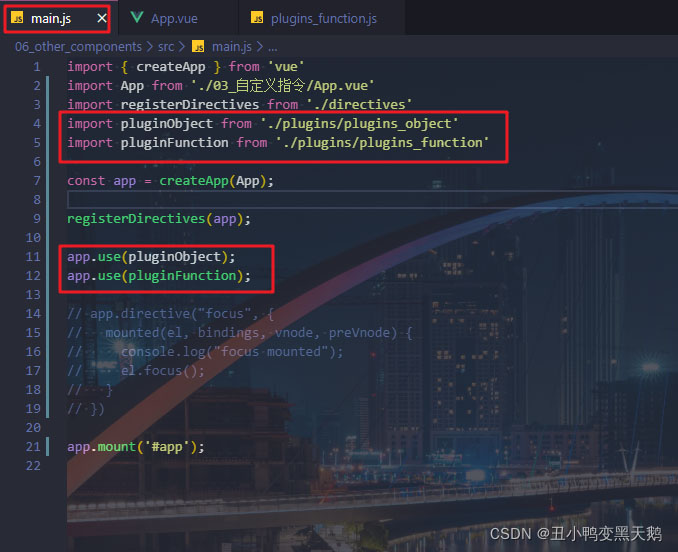Click 'pluginObject' in the line 4 import
This screenshot has height=552, width=678.
[166, 124]
